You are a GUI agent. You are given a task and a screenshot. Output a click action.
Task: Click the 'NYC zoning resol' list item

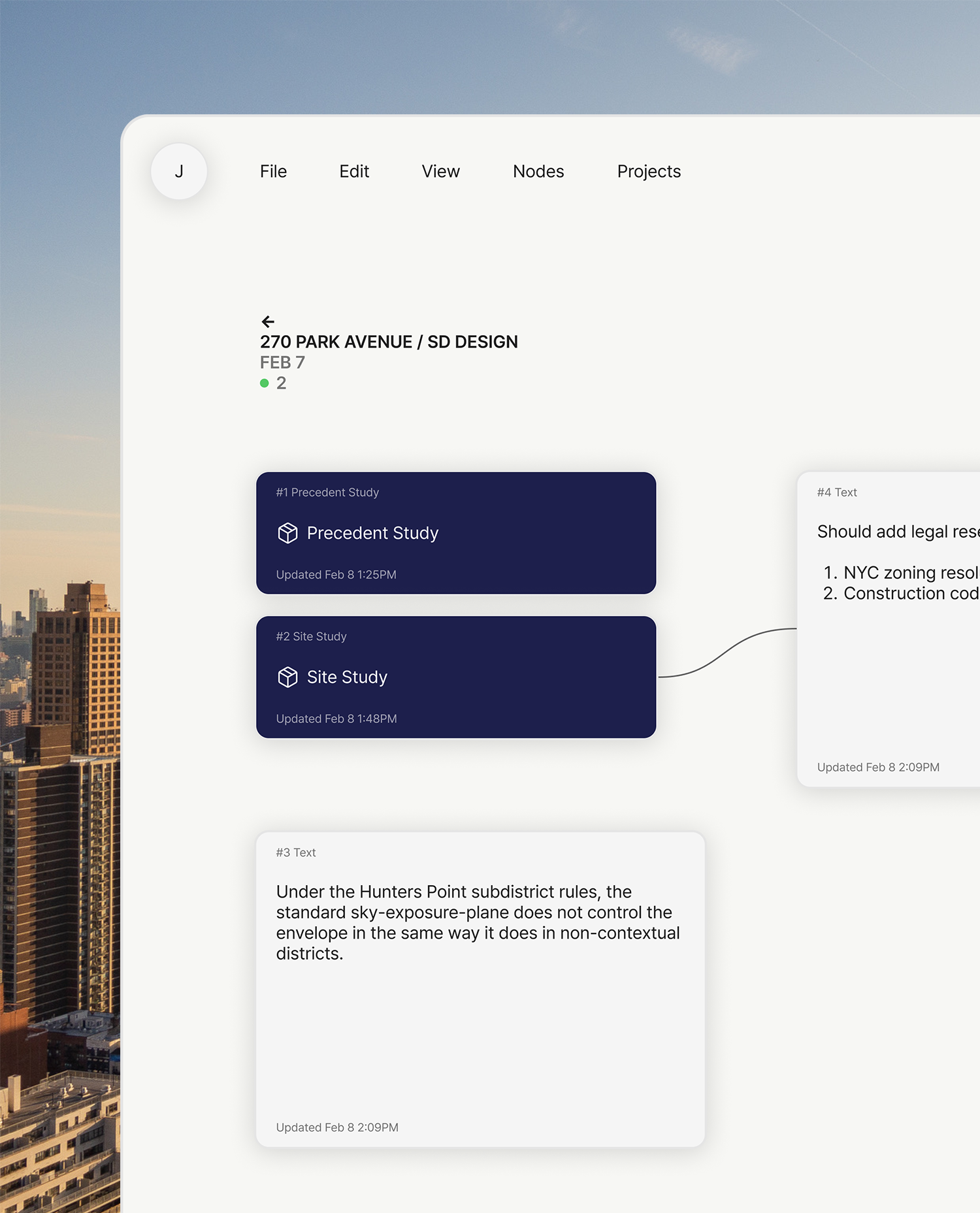(909, 573)
